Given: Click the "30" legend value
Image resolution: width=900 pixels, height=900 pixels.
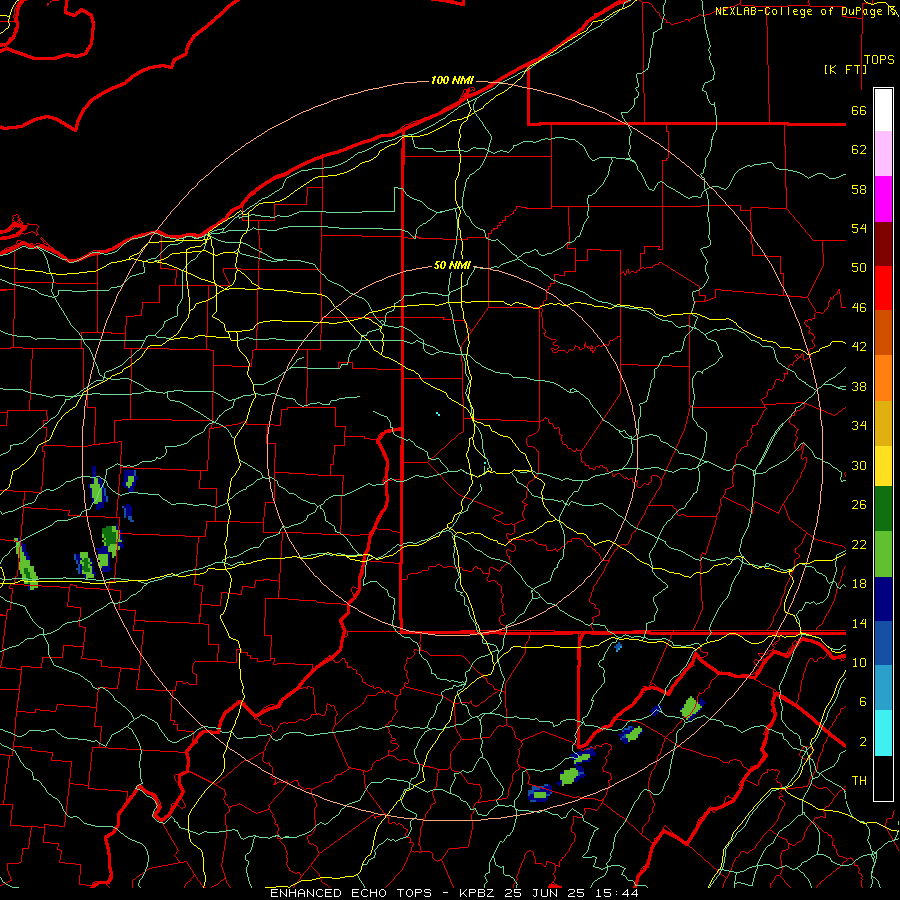Looking at the screenshot, I should [859, 465].
